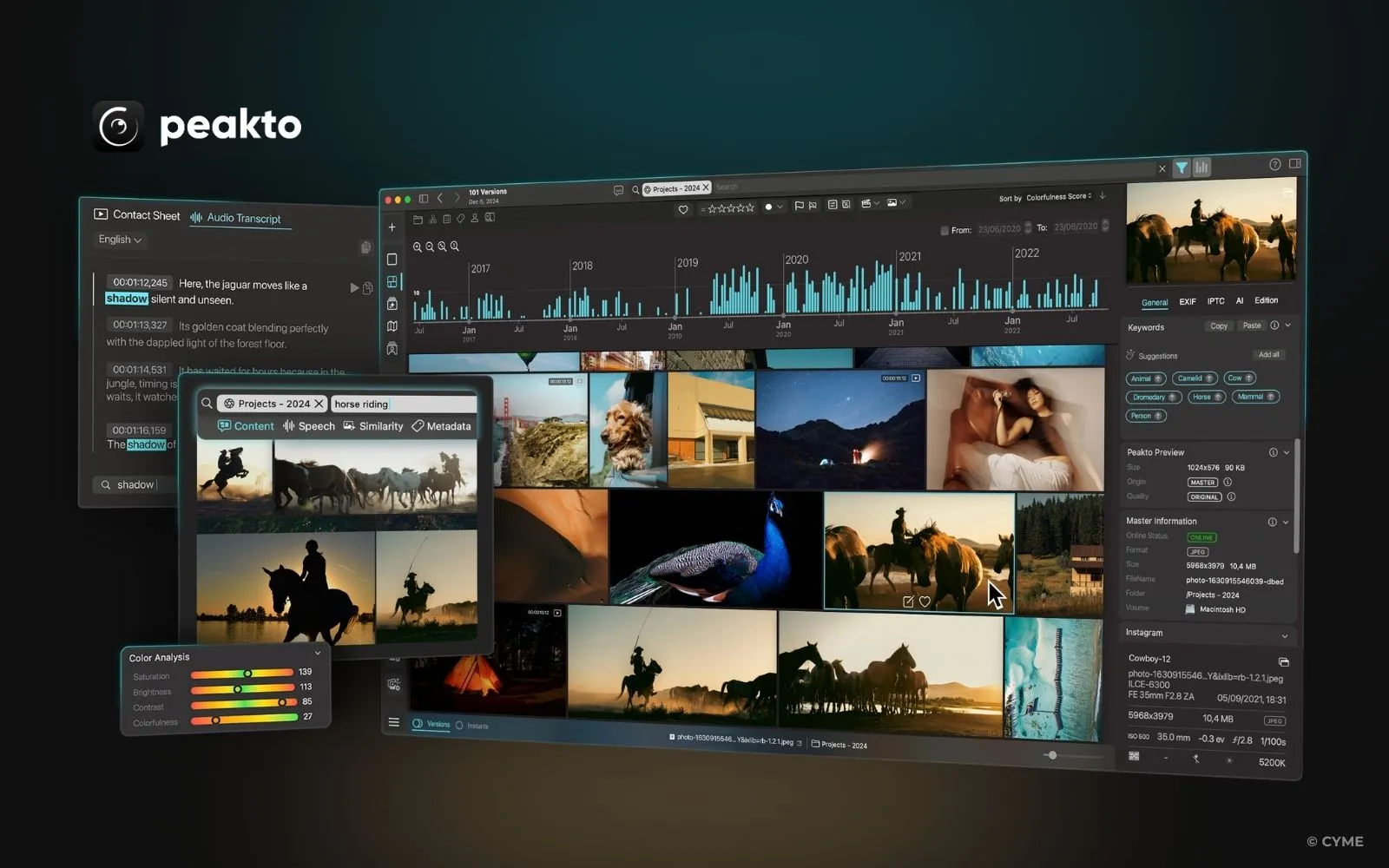Screen dimensions: 1389x868
Task: Open the Contact Sheet tab
Action: pyautogui.click(x=137, y=214)
